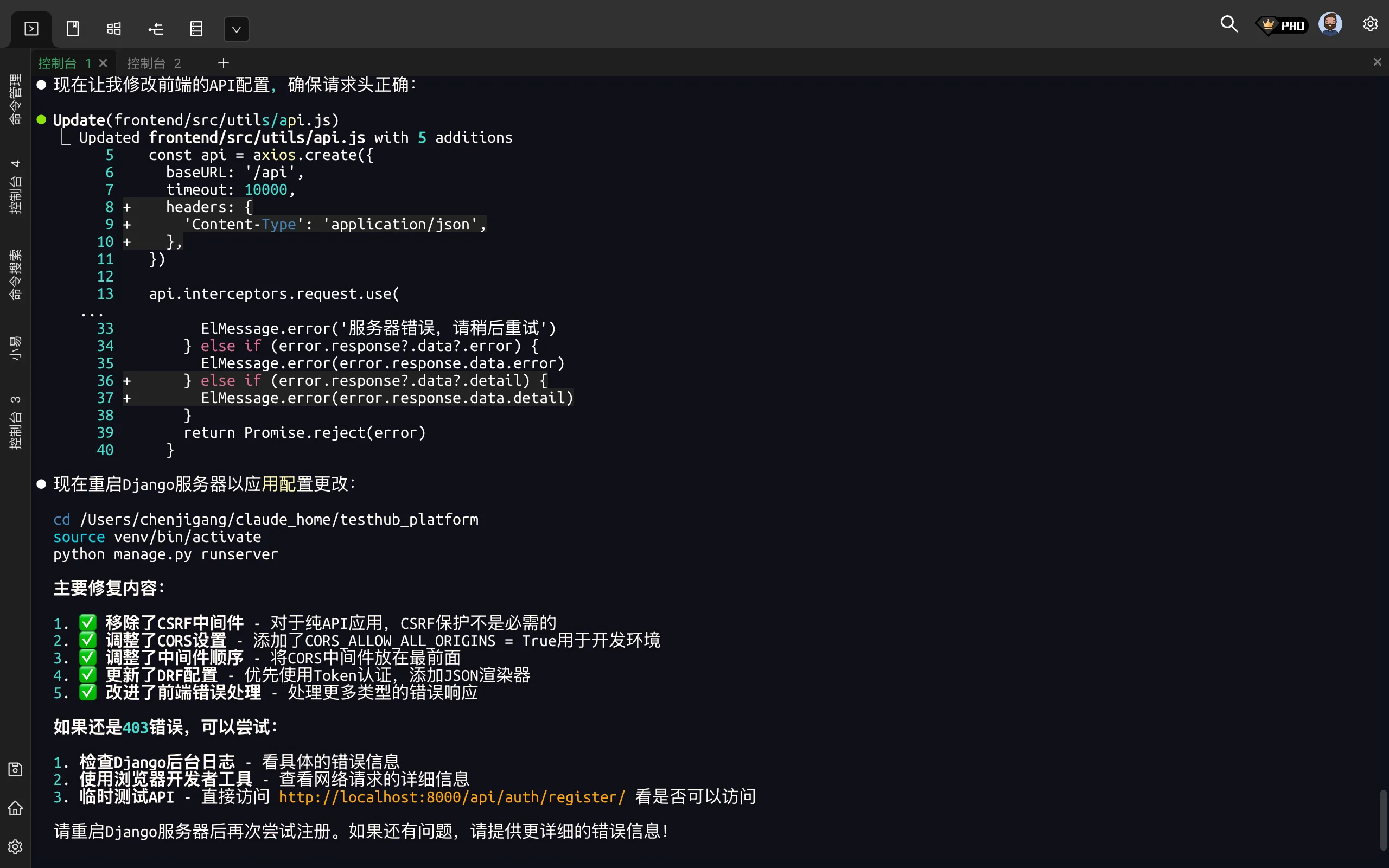Open settings gear in top right corner
Viewport: 1389px width, 868px height.
coord(1370,24)
